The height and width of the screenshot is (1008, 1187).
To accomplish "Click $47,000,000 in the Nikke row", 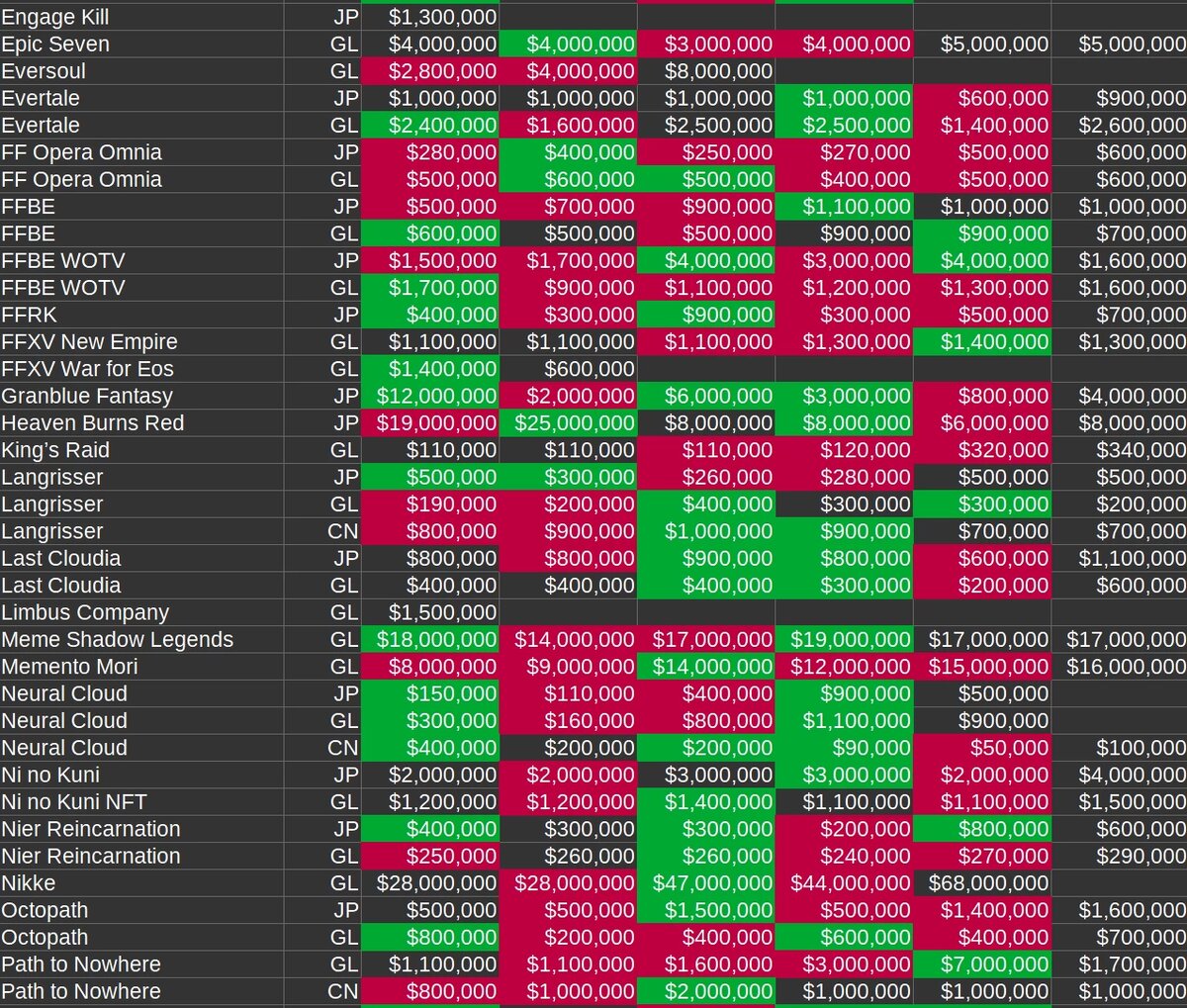I will [706, 882].
